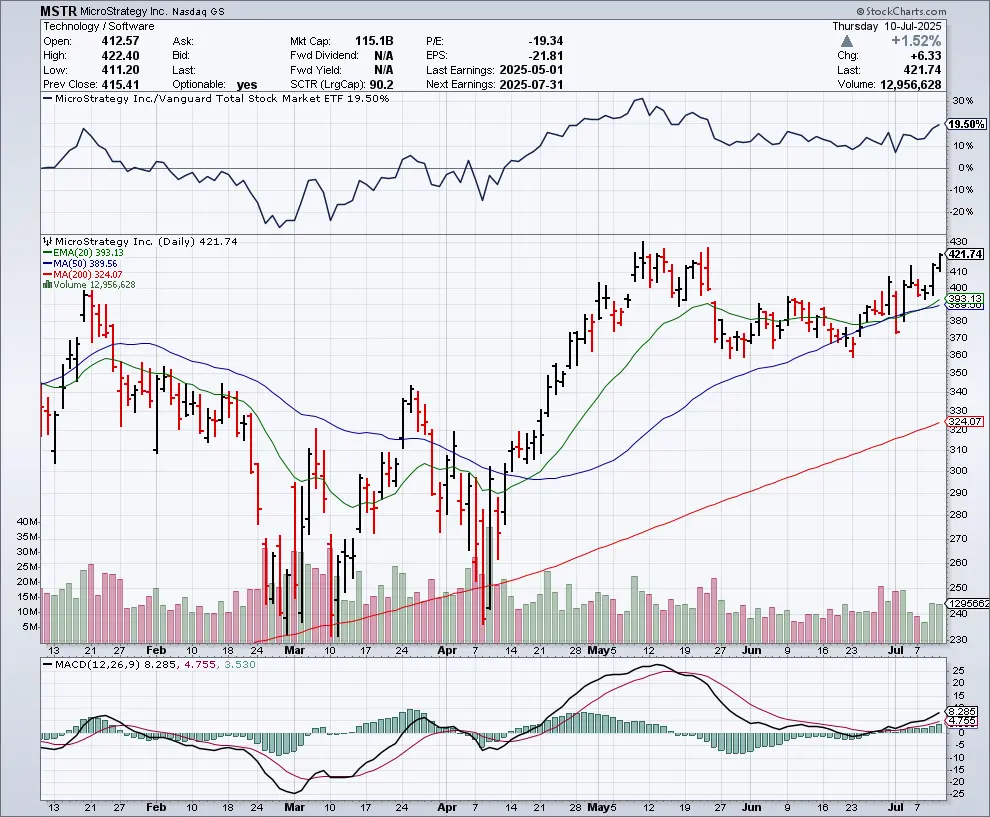Select the MA(50) 389.56 legend entry

[x=80, y=263]
